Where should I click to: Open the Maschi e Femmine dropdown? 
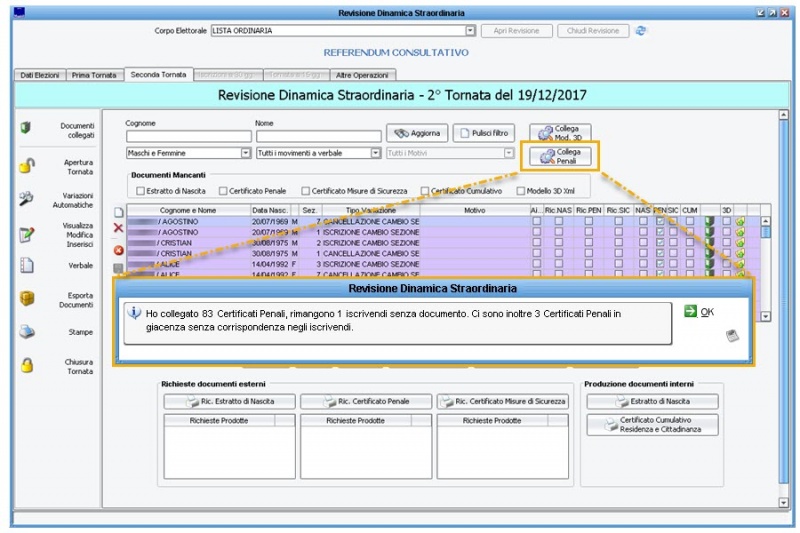click(x=245, y=153)
